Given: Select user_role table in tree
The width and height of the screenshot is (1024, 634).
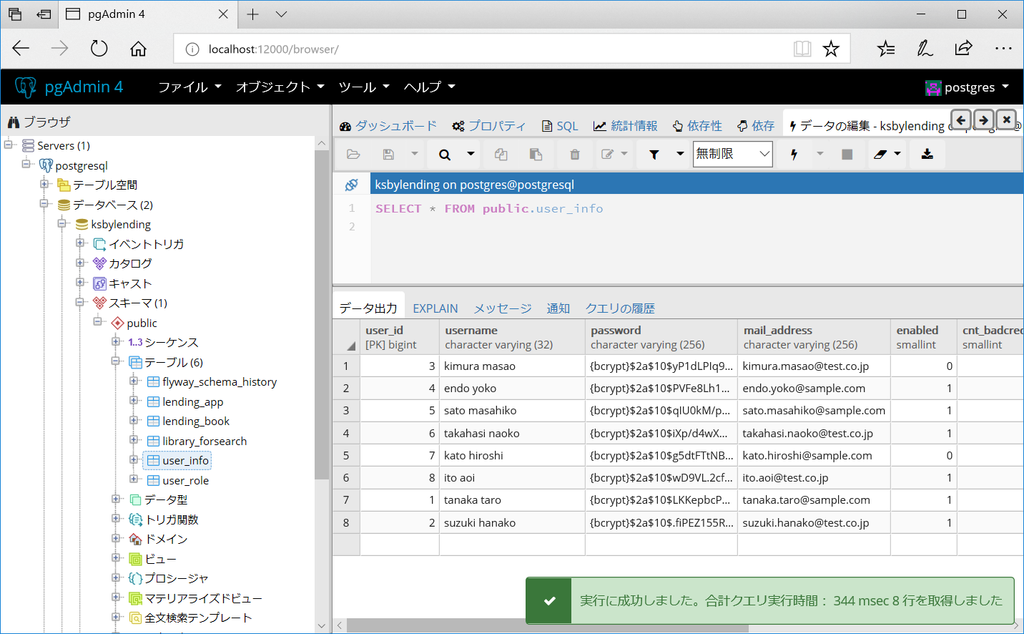Looking at the screenshot, I should tap(185, 481).
